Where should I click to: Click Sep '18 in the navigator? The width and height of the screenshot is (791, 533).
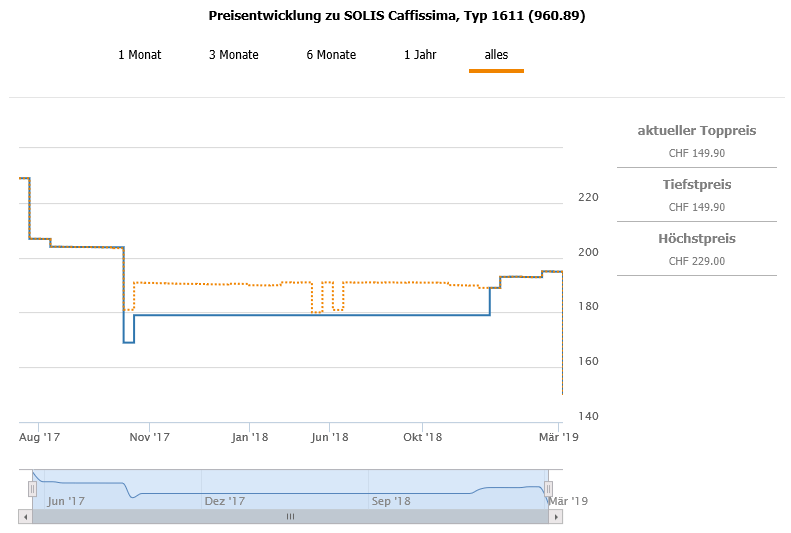[x=390, y=501]
